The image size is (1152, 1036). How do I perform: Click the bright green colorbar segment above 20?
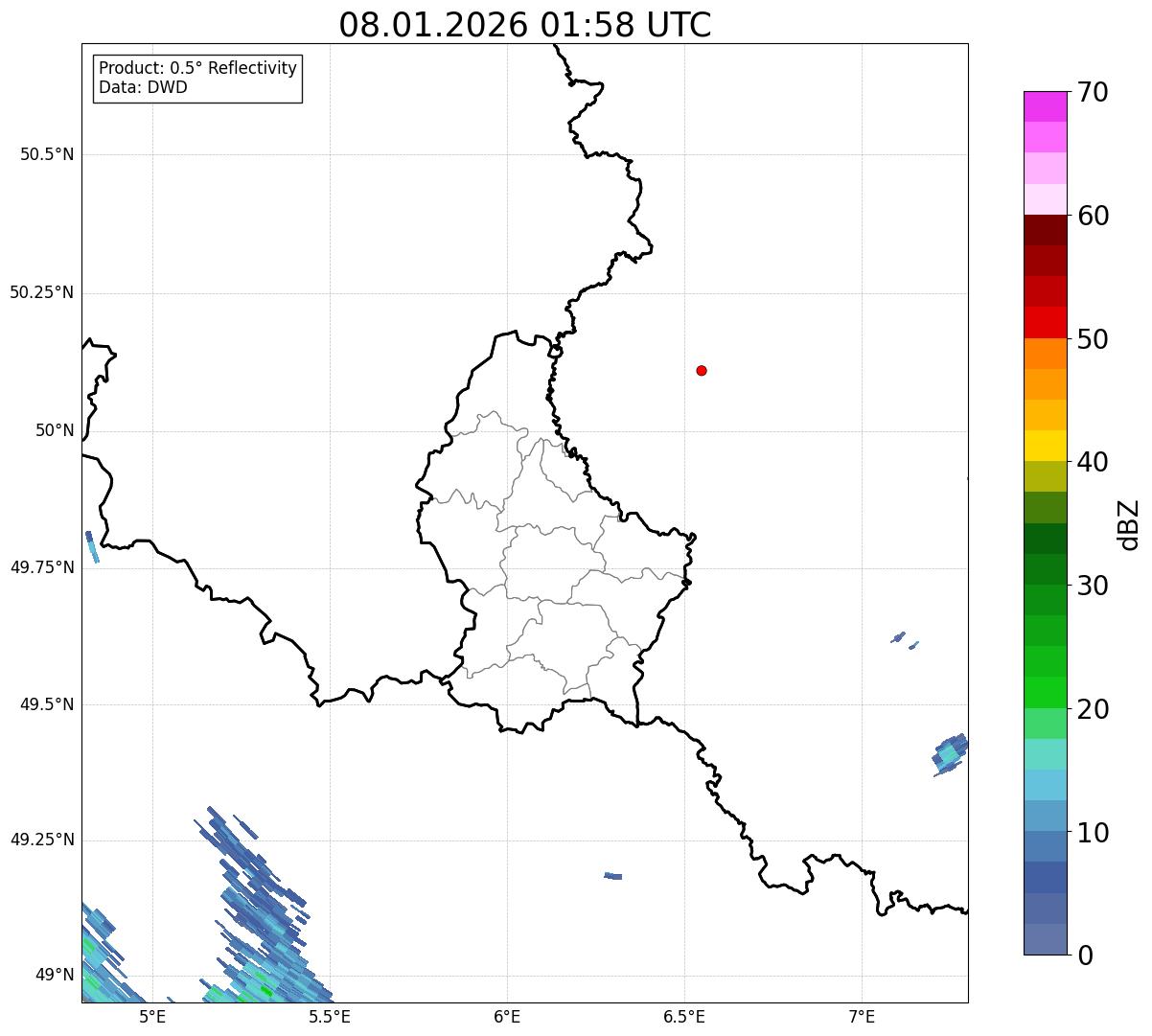1045,693
